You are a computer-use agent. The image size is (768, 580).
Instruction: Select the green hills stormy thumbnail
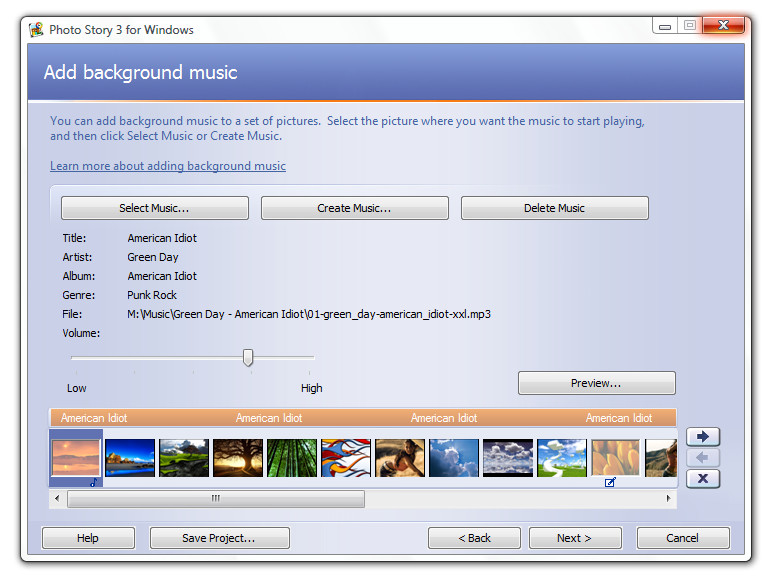pyautogui.click(x=184, y=458)
